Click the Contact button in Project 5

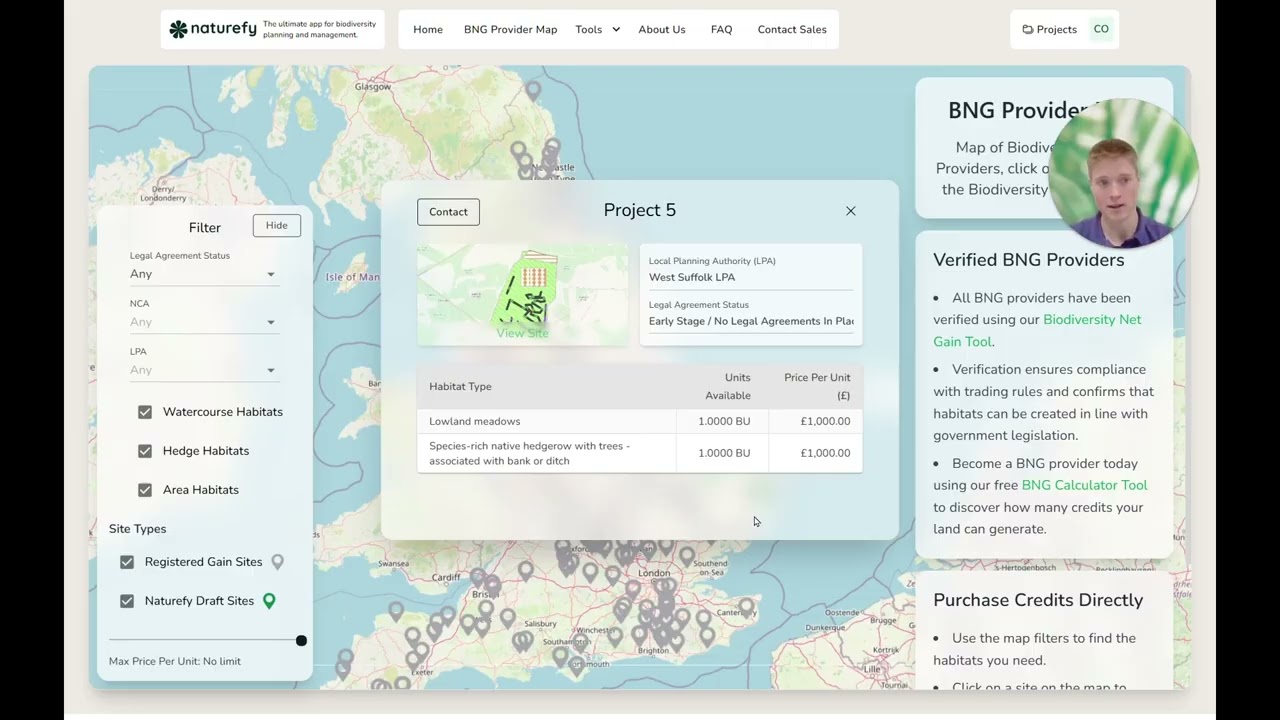pos(448,212)
